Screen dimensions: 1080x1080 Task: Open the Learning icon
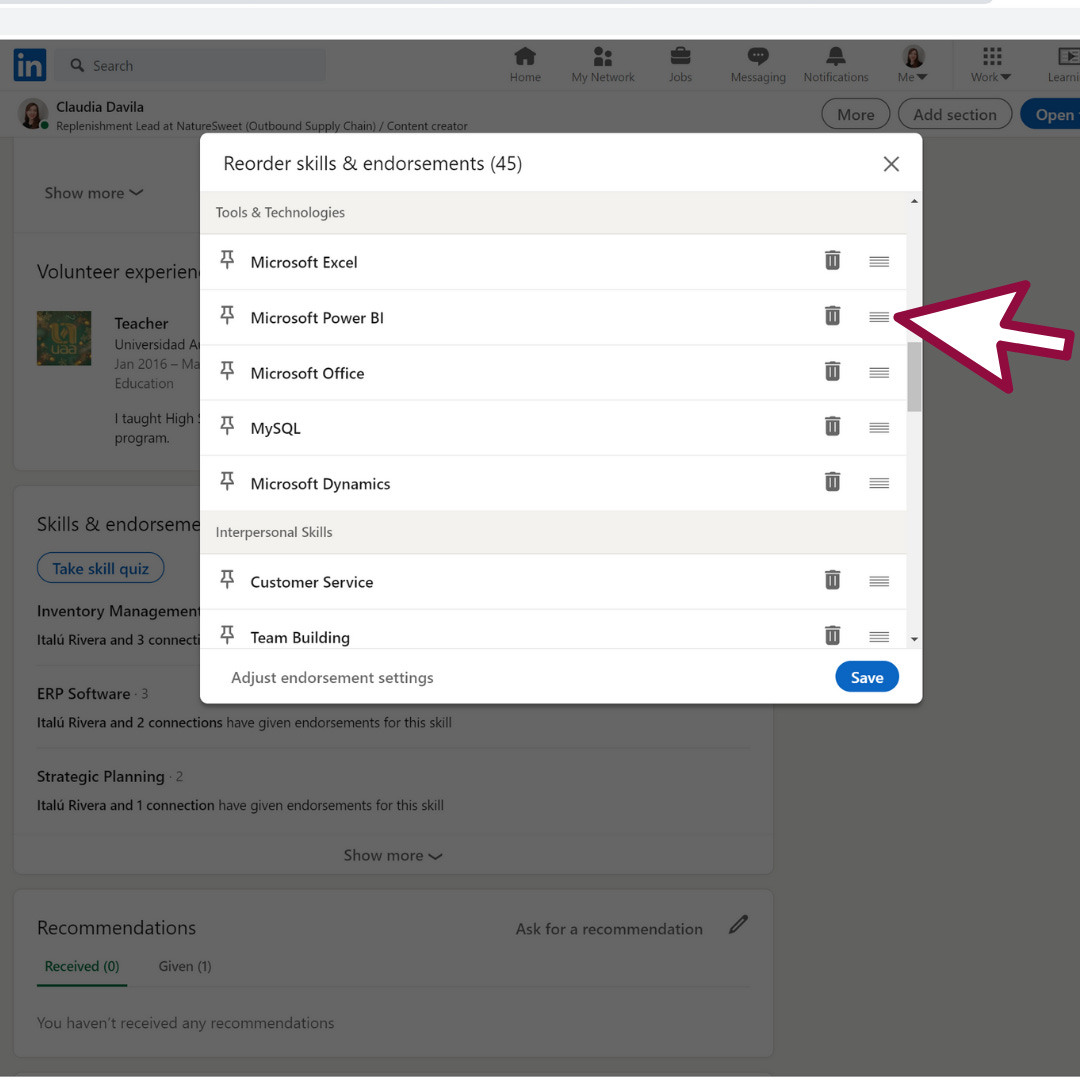tap(1065, 65)
